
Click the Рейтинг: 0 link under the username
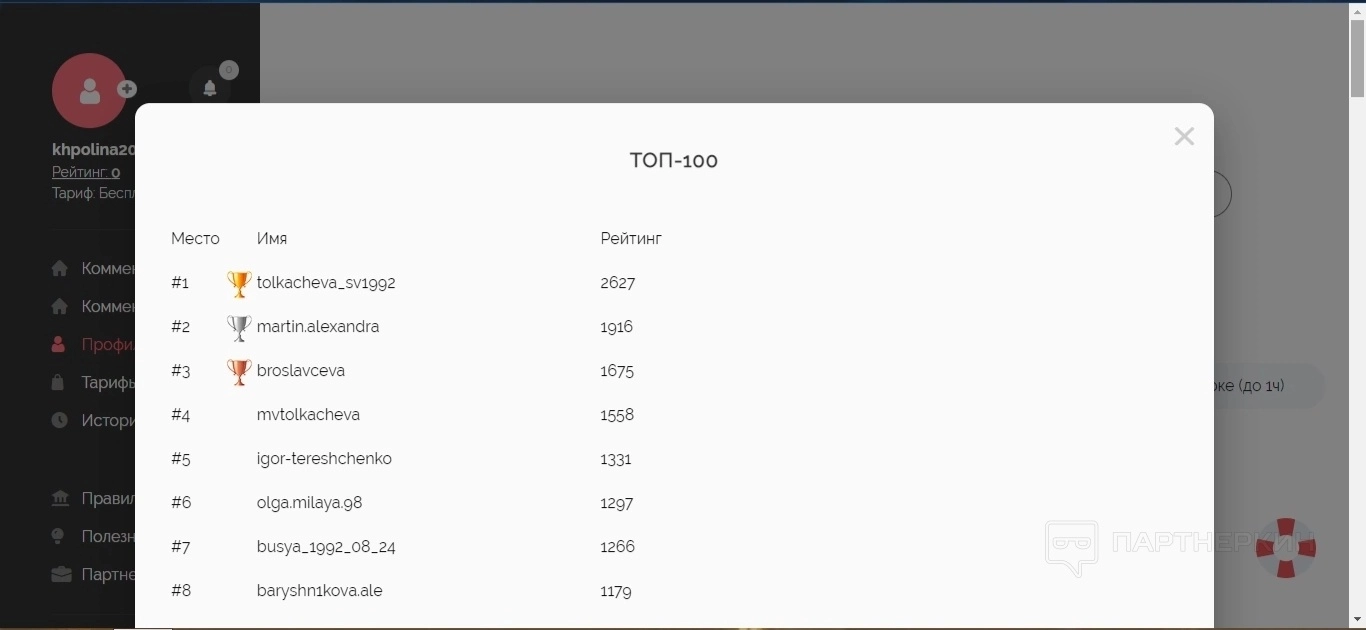point(86,173)
